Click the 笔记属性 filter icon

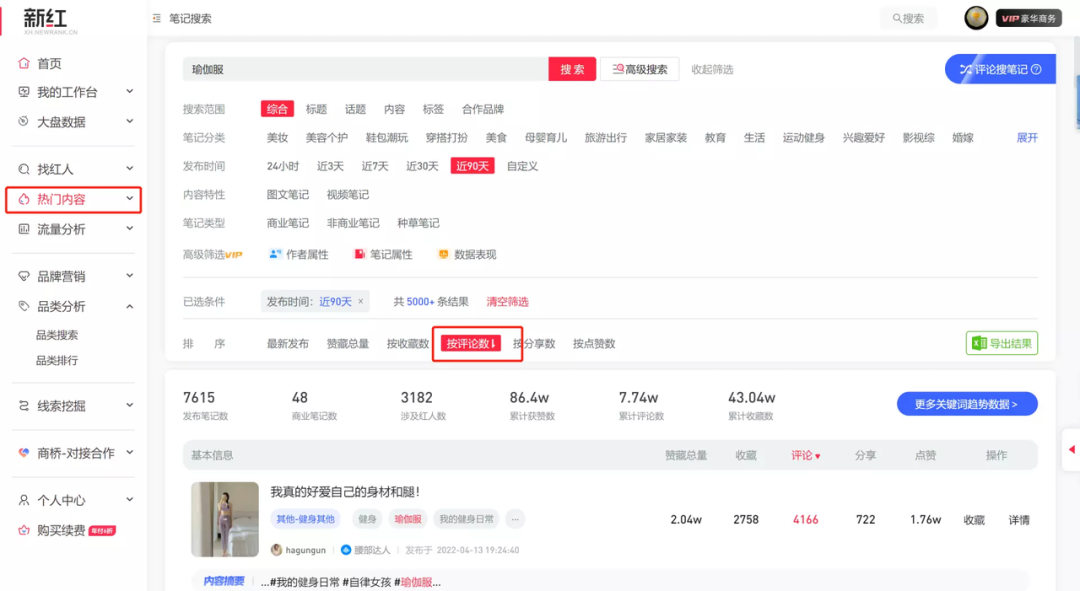pos(359,254)
